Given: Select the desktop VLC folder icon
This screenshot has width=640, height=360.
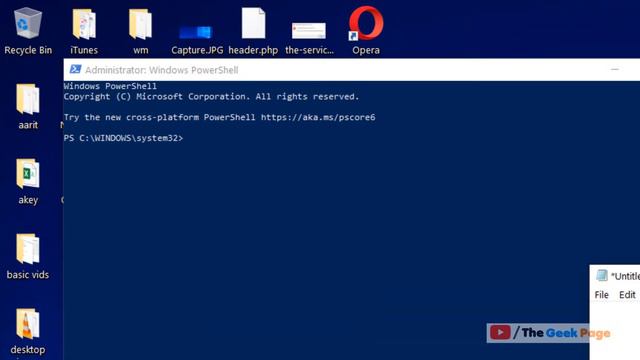Looking at the screenshot, I should [28, 331].
